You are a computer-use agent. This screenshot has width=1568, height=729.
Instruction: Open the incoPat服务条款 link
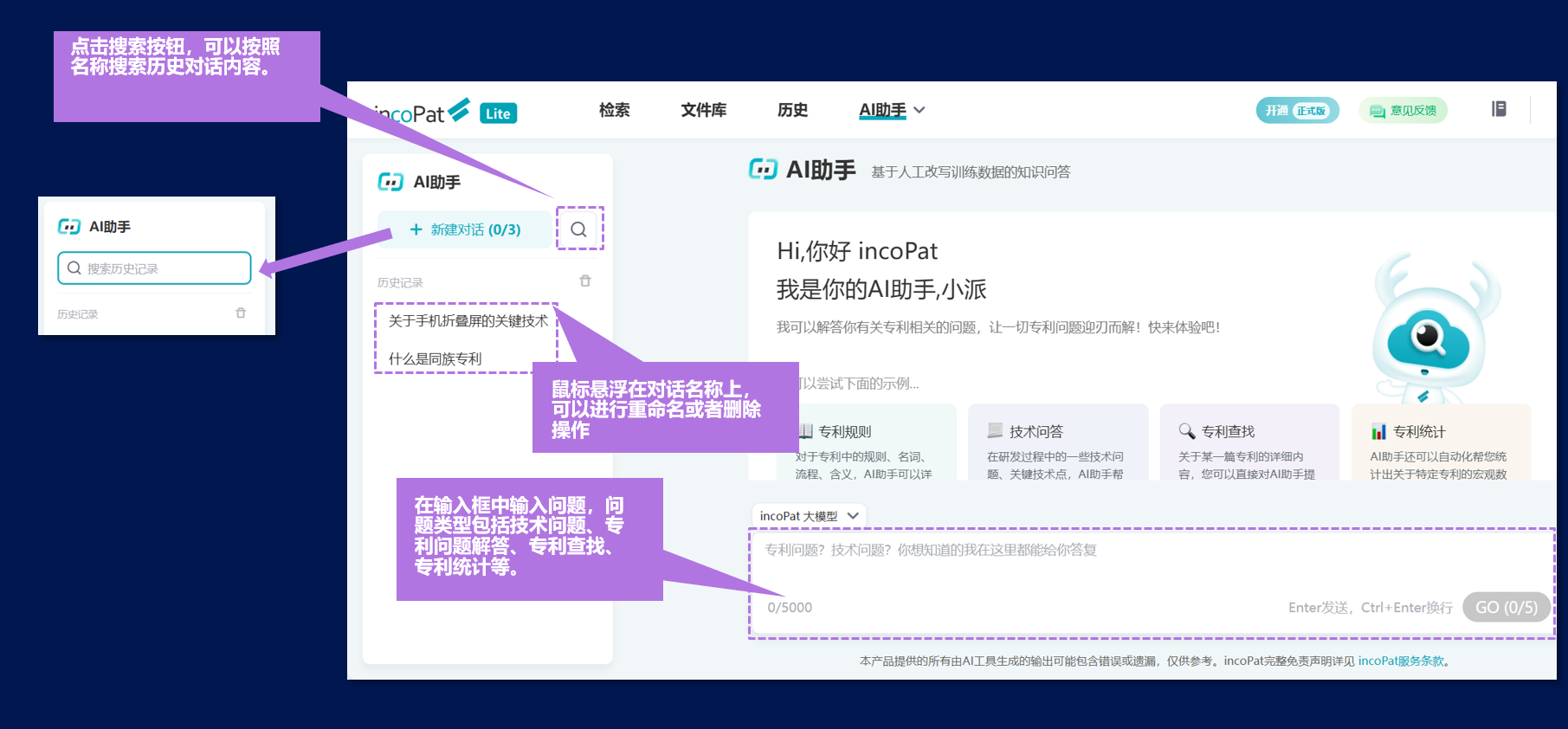tap(1401, 661)
